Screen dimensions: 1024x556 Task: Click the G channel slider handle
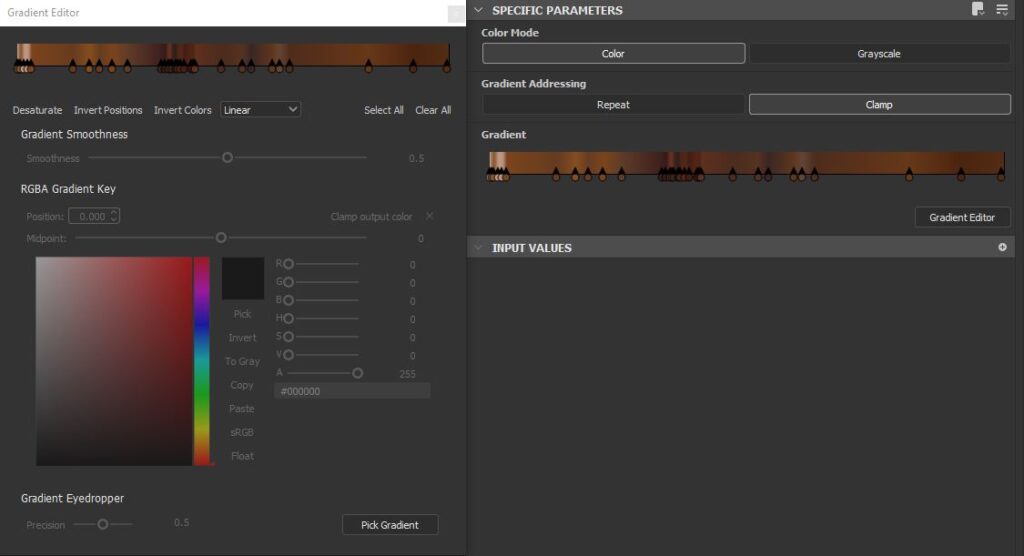289,282
